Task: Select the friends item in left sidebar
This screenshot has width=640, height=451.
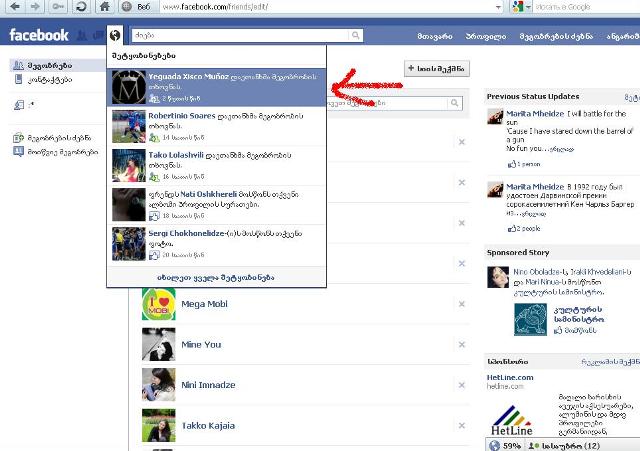Action: point(57,65)
